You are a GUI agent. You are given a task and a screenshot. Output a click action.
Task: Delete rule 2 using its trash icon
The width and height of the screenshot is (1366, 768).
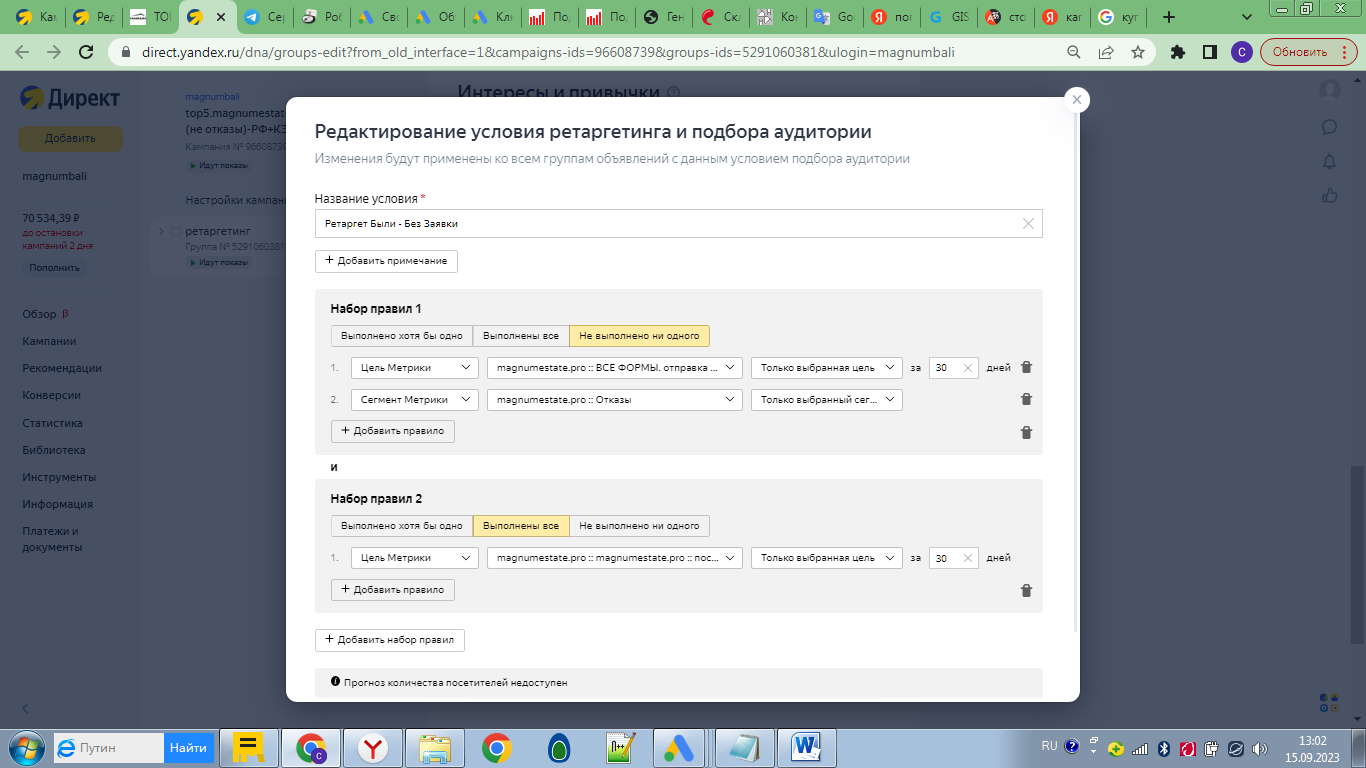click(x=1025, y=399)
